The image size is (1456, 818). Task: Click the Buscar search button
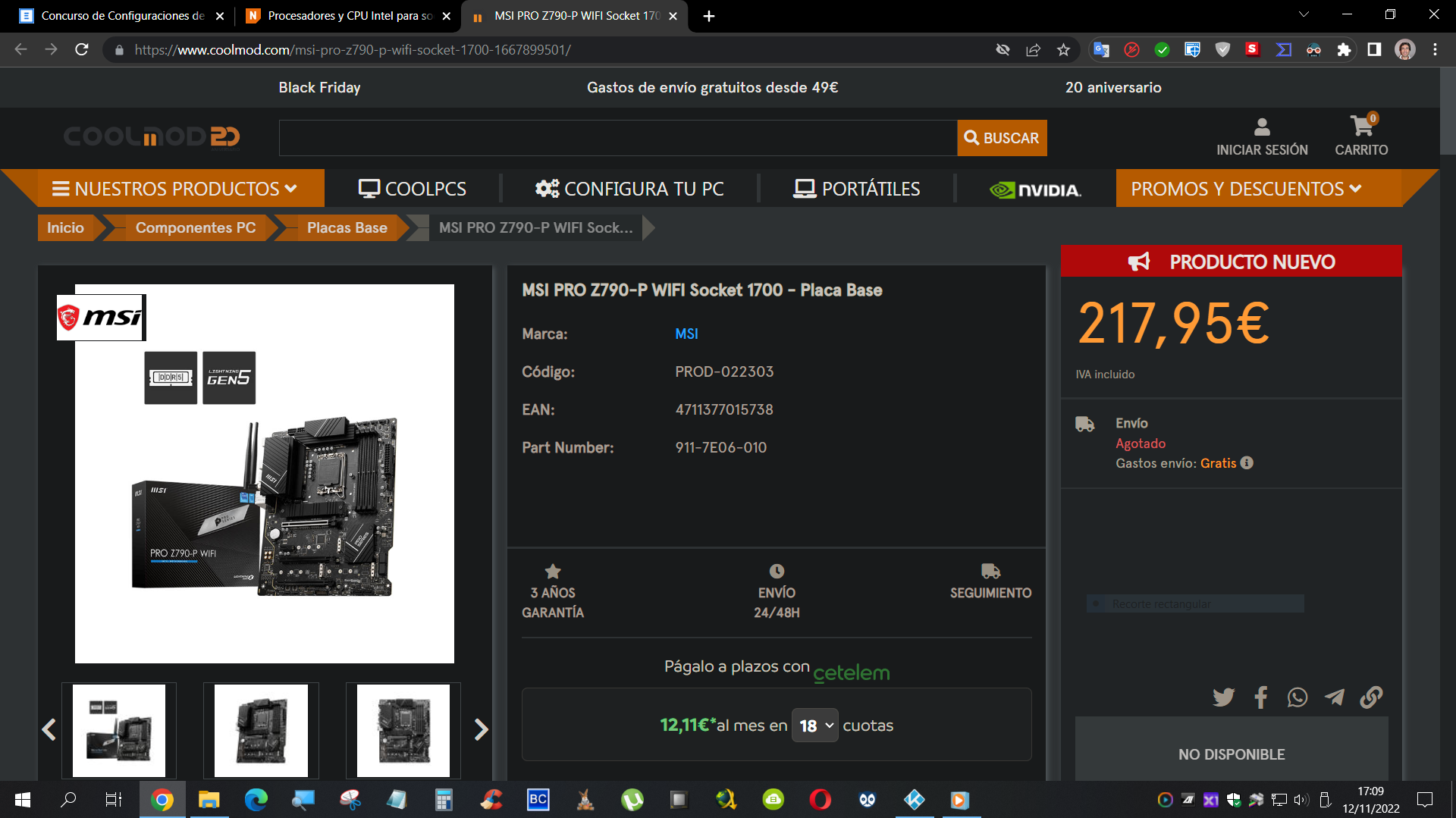coord(1002,138)
